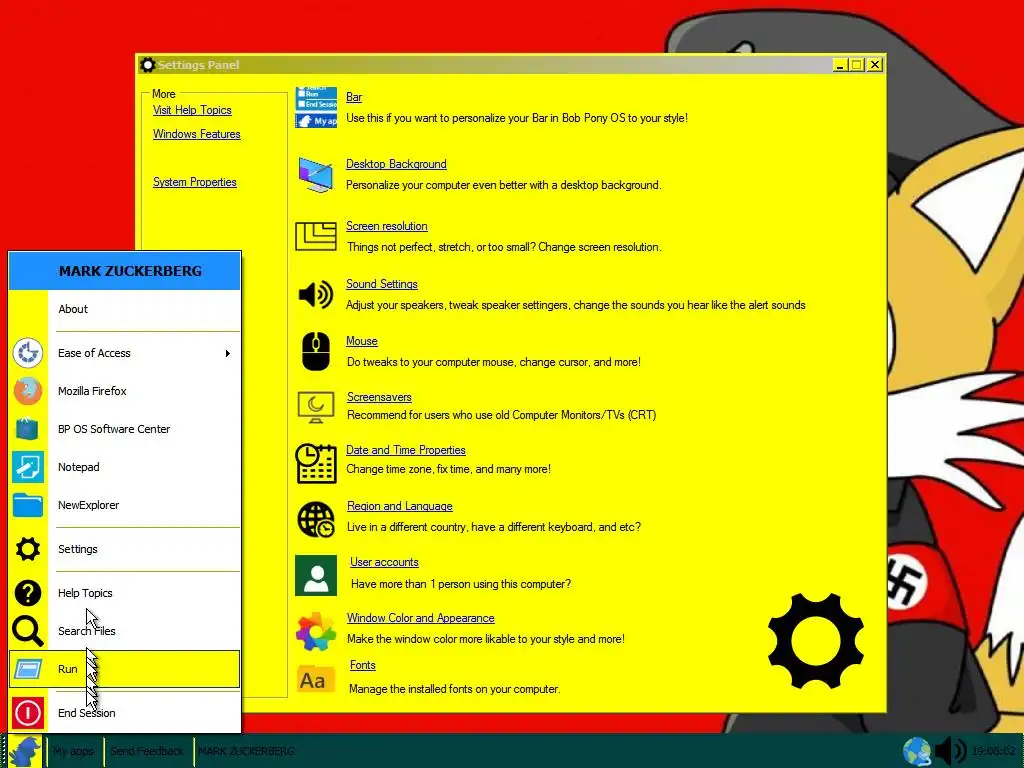1024x768 pixels.
Task: Maximize the Settings Panel window
Action: click(x=857, y=65)
